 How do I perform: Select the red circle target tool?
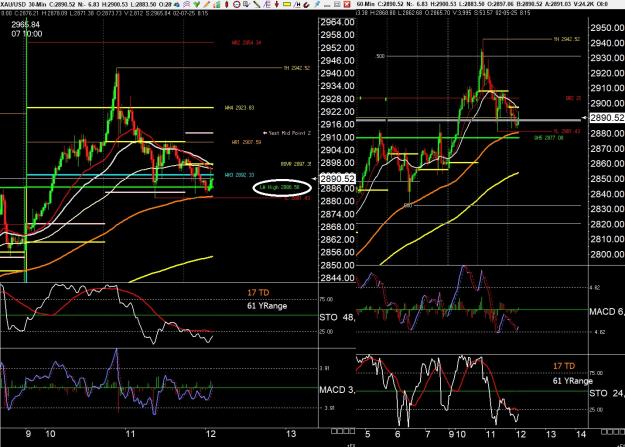(236, 4)
